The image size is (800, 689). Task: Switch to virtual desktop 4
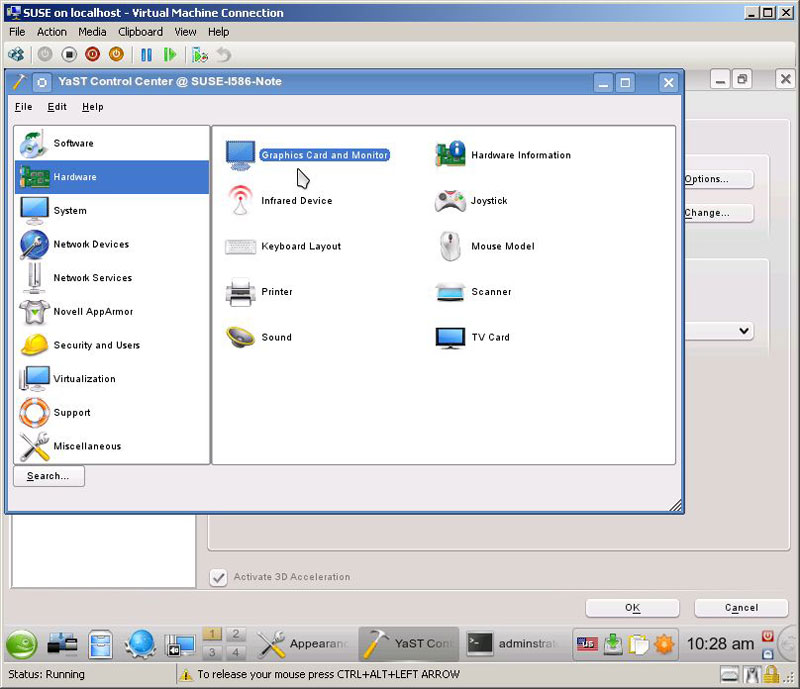click(x=236, y=652)
